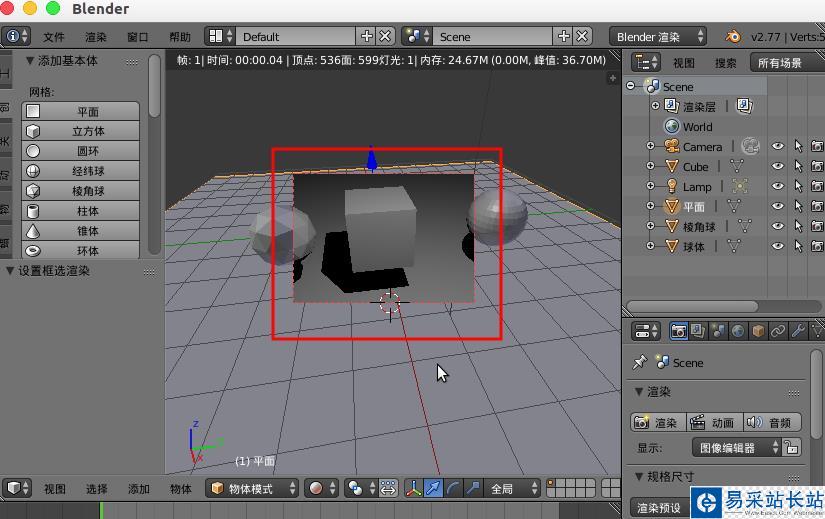The image size is (825, 519).
Task: Add a 经纬球 UV sphere mesh
Action: [81, 171]
